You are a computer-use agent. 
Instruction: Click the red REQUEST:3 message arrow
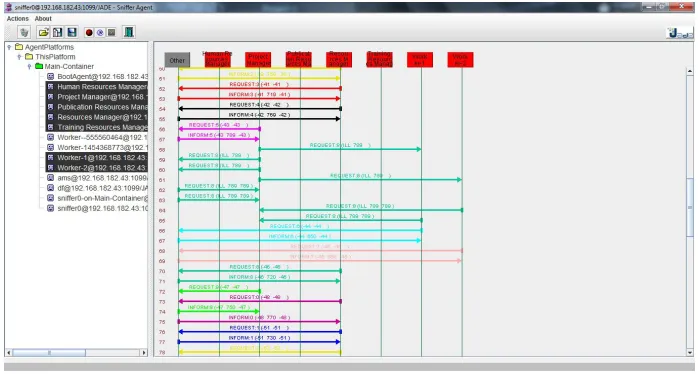coord(260,88)
